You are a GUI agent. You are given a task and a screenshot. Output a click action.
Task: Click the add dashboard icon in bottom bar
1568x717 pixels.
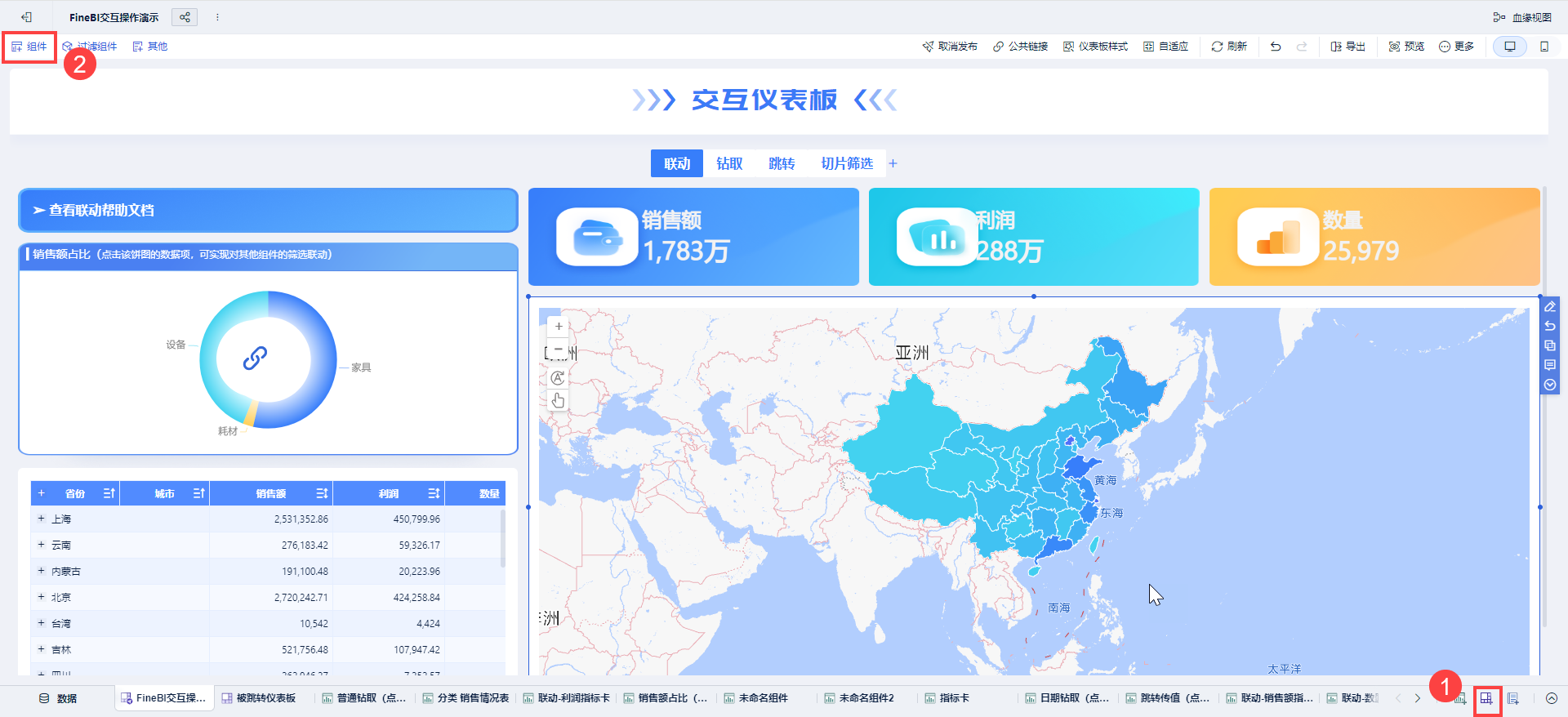click(x=1486, y=698)
